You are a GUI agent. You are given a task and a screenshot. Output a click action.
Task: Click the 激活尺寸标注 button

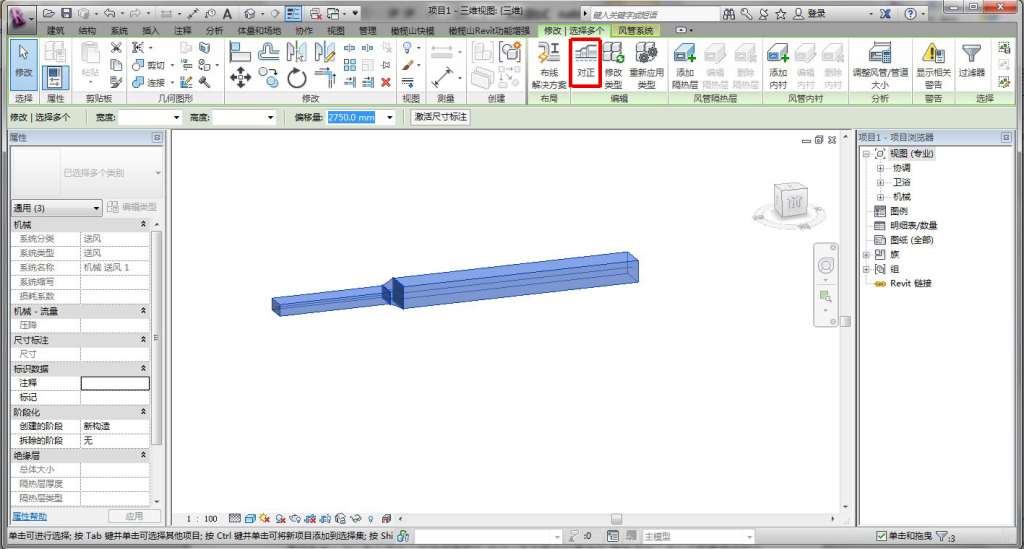[440, 117]
